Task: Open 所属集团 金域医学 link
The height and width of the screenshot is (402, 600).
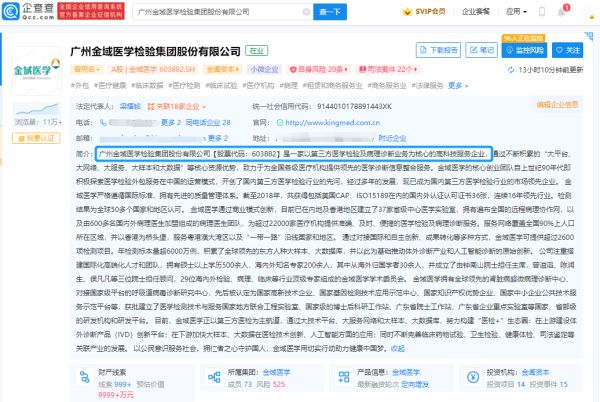Action: tap(276, 372)
